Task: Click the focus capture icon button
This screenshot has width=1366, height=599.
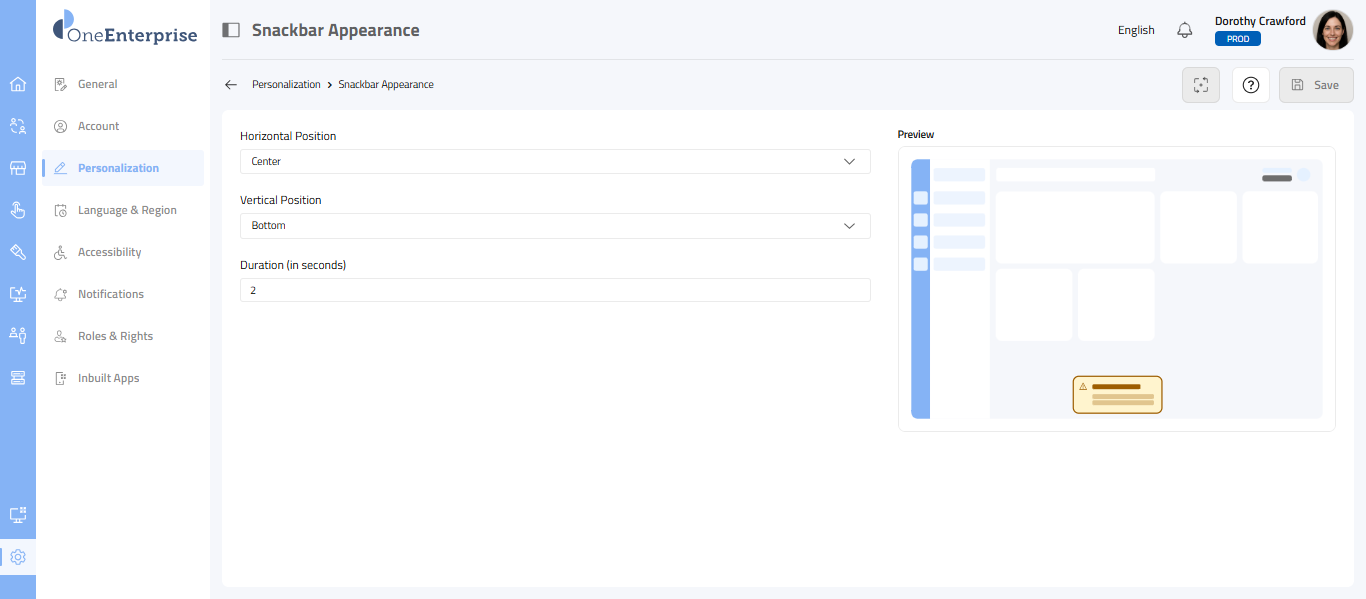Action: click(x=1201, y=85)
